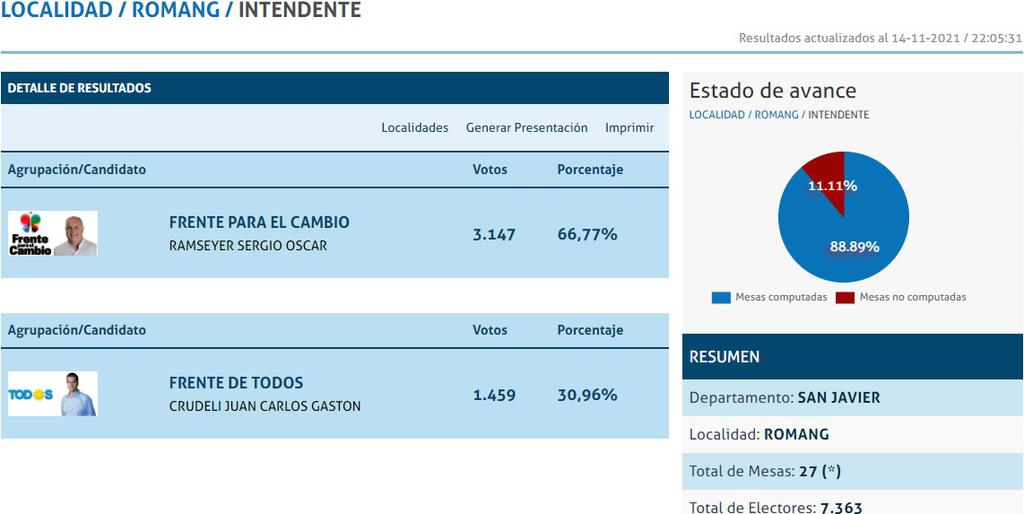1024x514 pixels.
Task: Click the Total de Mesas asterisk note
Action: coord(831,471)
